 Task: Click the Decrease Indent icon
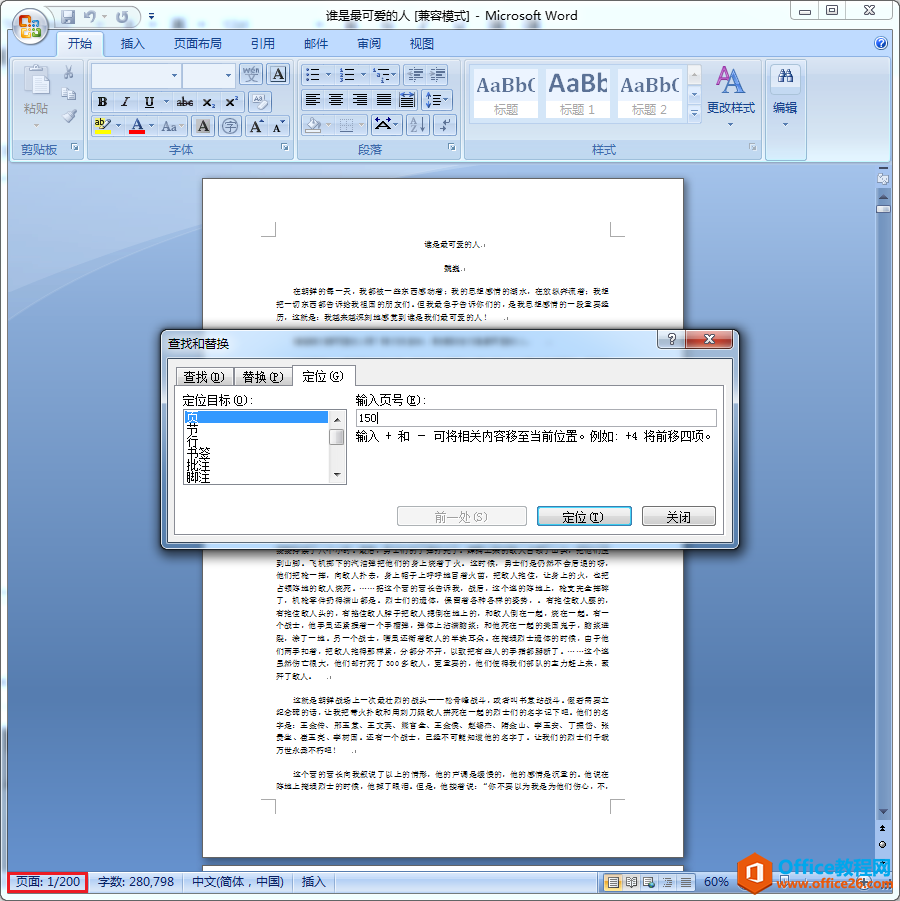(x=415, y=75)
